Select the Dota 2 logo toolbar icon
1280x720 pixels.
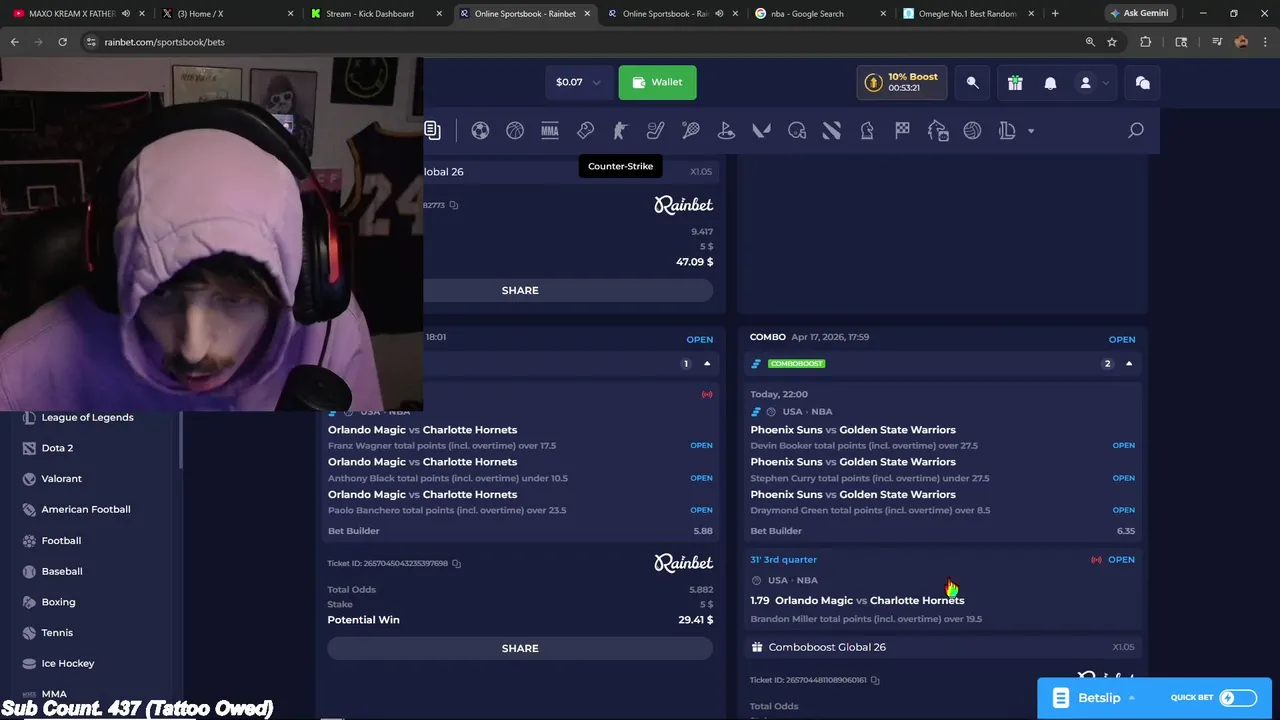tap(832, 130)
